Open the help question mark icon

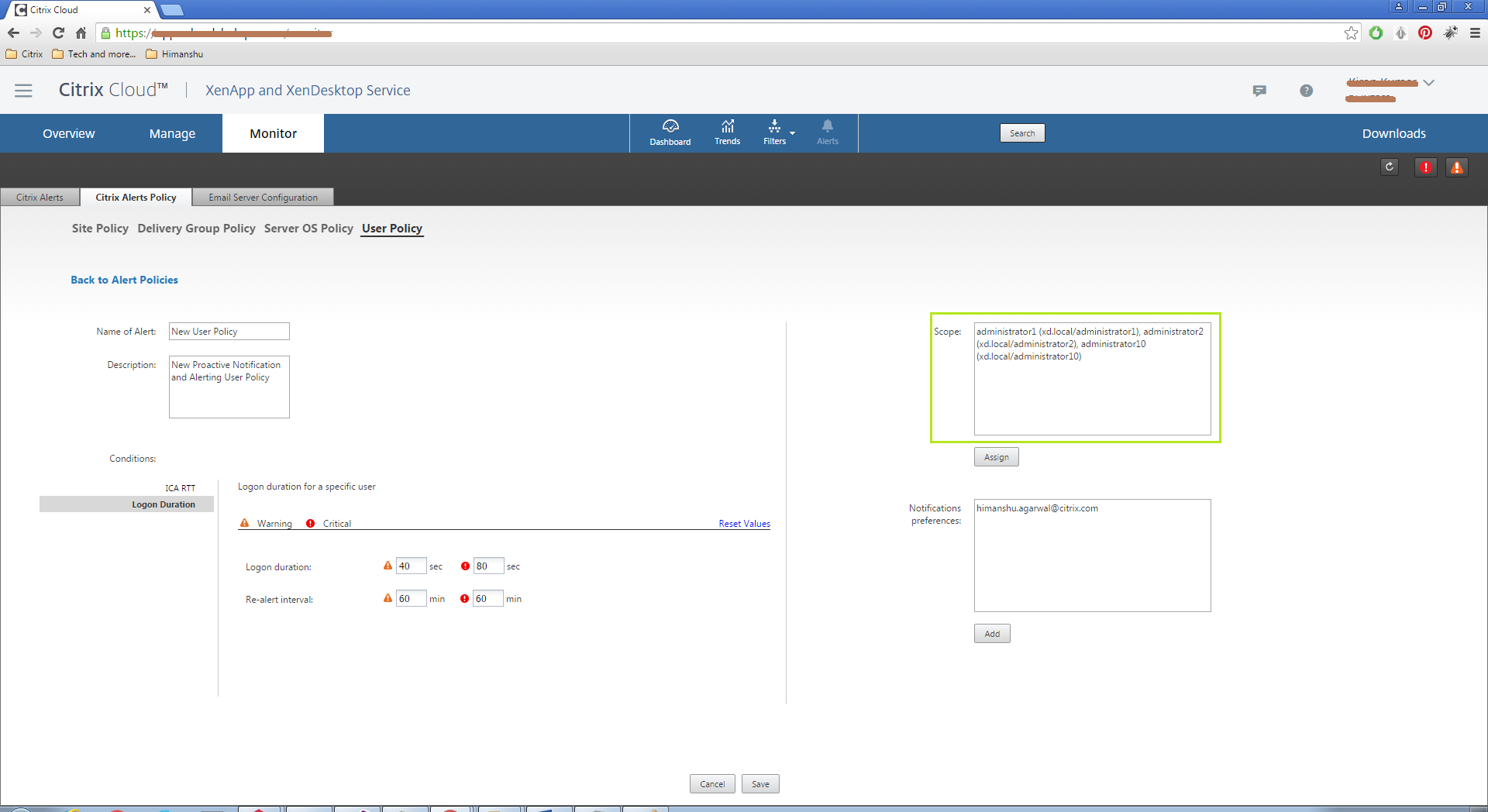click(1306, 91)
